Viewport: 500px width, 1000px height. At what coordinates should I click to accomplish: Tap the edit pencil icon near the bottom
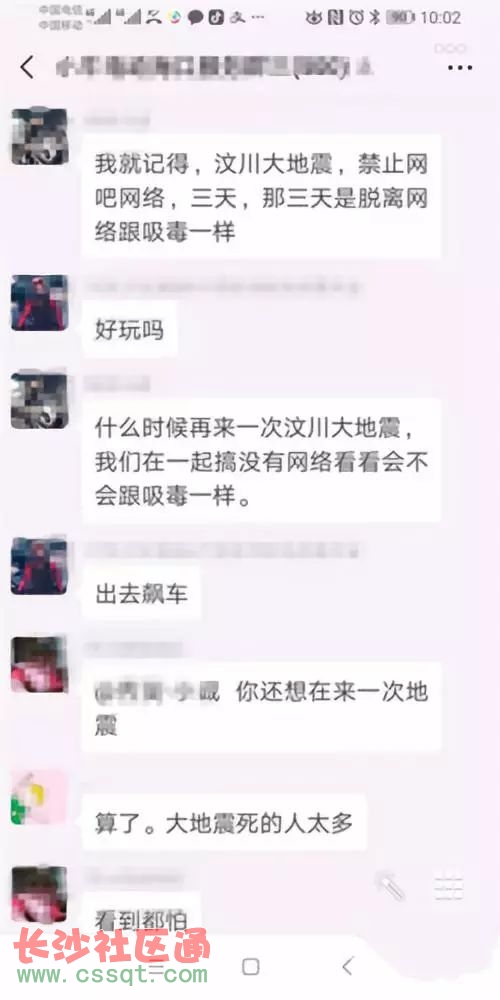pyautogui.click(x=390, y=886)
